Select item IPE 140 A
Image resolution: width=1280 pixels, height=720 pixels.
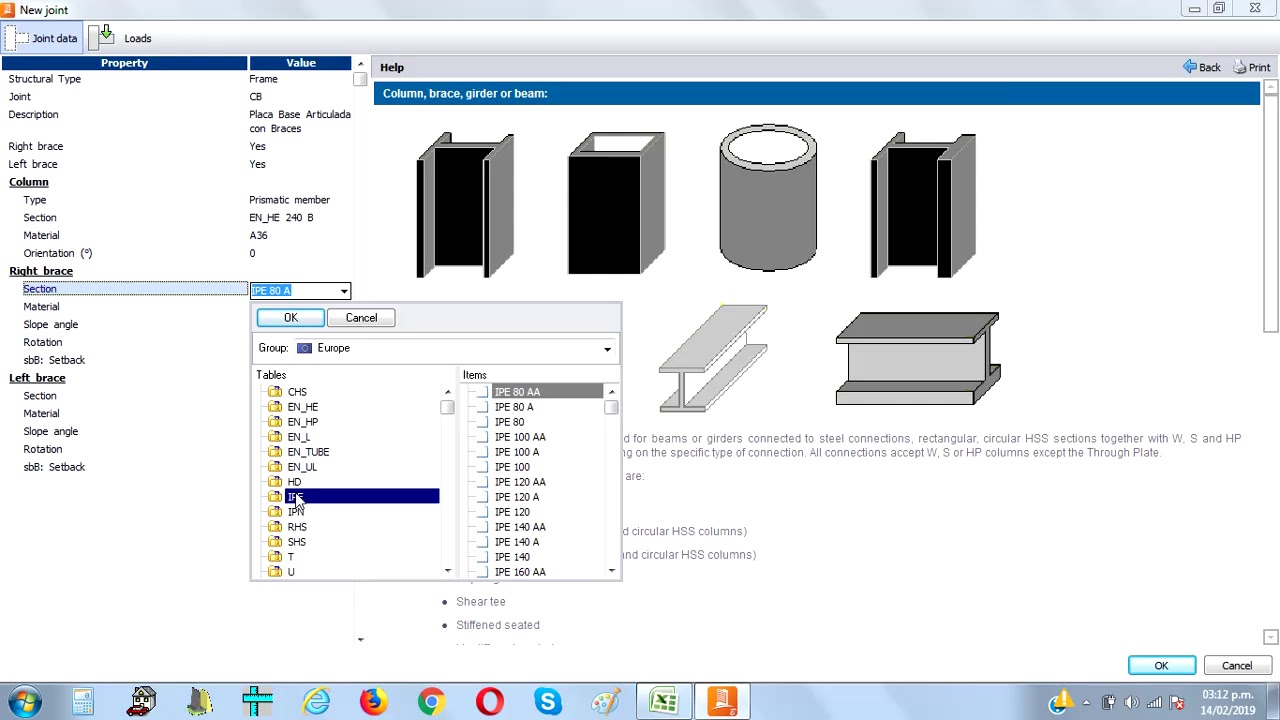tap(517, 542)
